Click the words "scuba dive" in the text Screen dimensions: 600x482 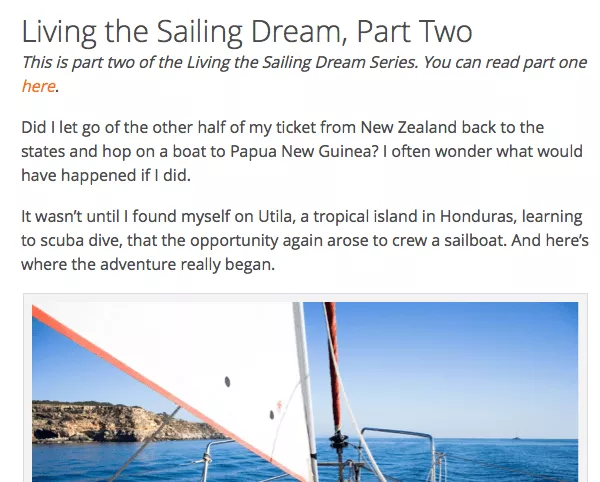click(80, 241)
